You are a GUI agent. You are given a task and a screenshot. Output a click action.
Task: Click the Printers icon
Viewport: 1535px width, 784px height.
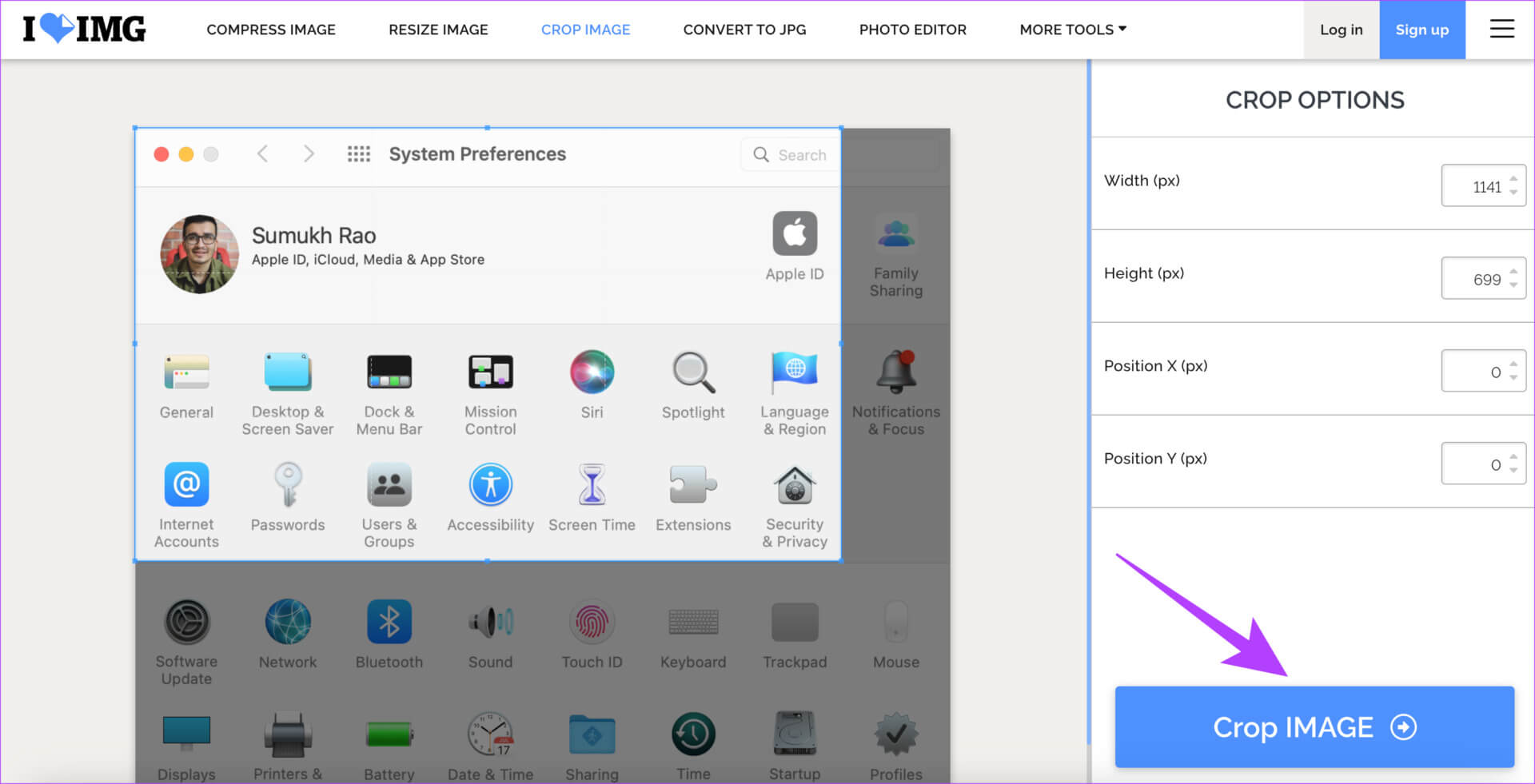point(288,734)
